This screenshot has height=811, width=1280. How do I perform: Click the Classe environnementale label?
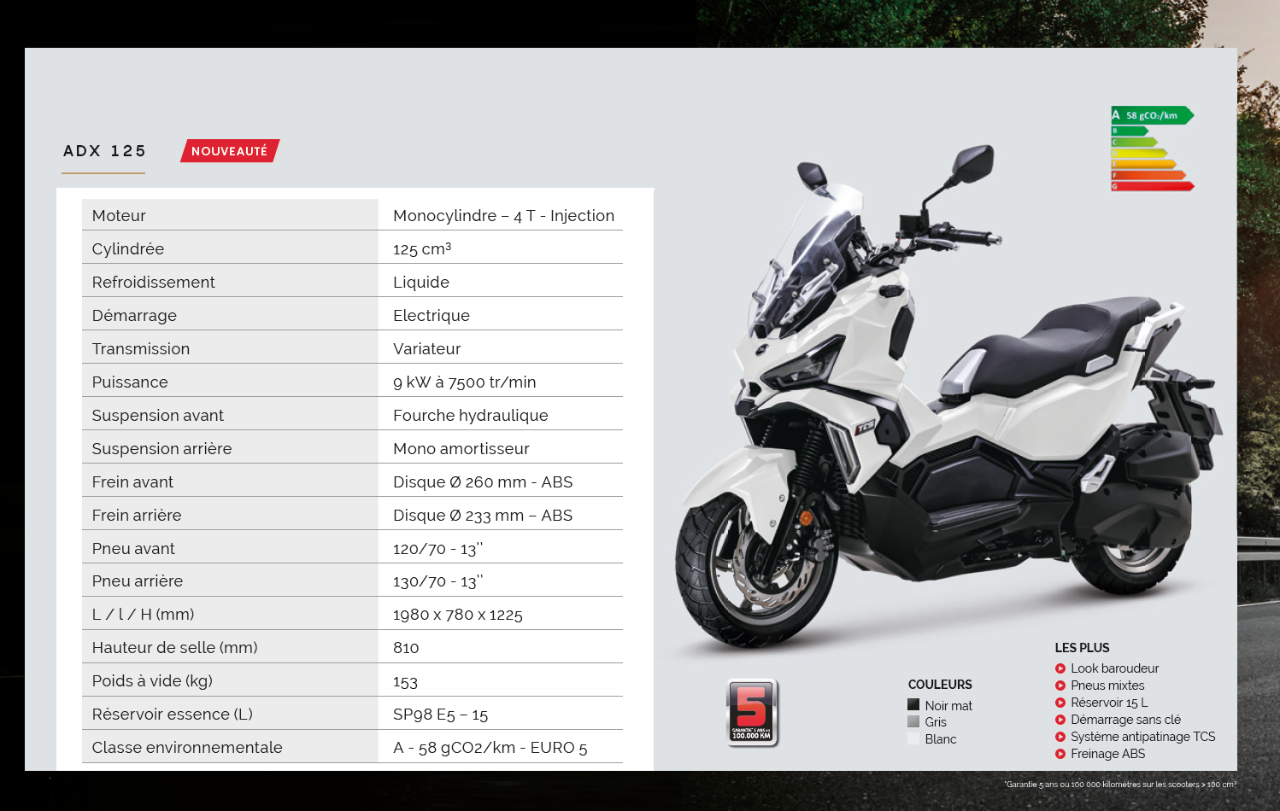click(x=187, y=747)
